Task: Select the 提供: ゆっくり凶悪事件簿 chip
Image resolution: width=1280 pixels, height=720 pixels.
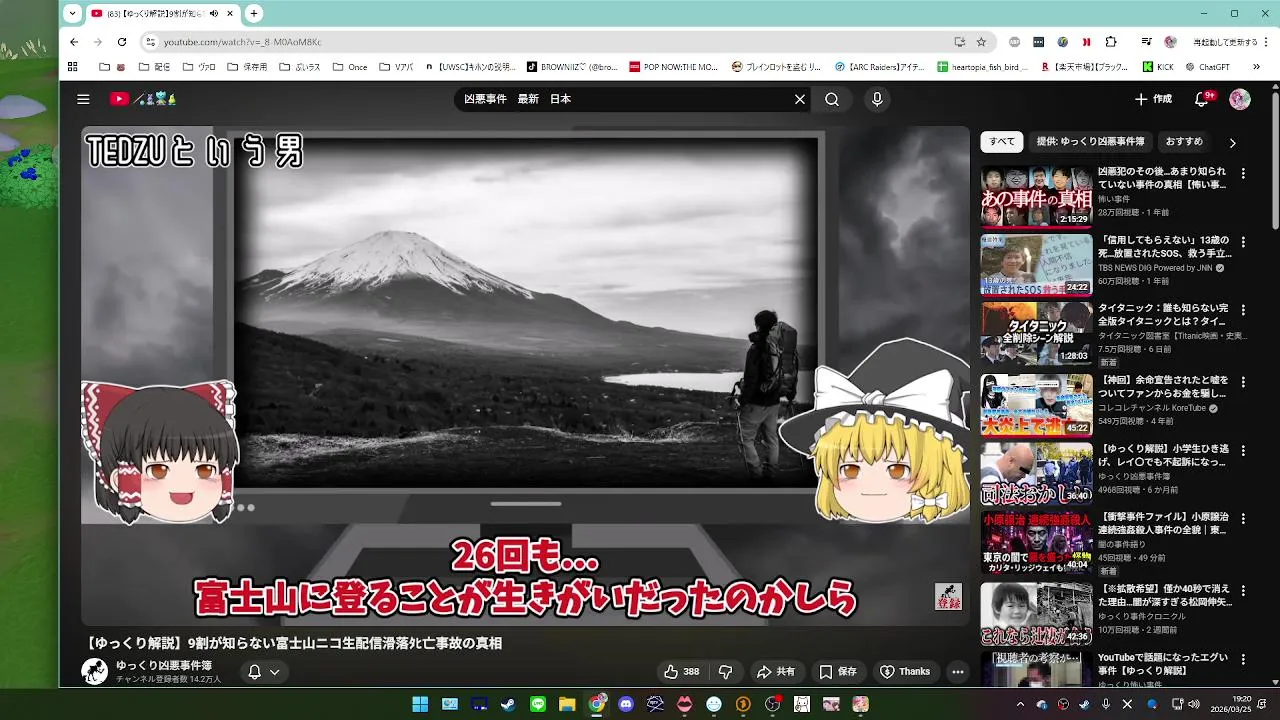Action: click(x=1090, y=142)
